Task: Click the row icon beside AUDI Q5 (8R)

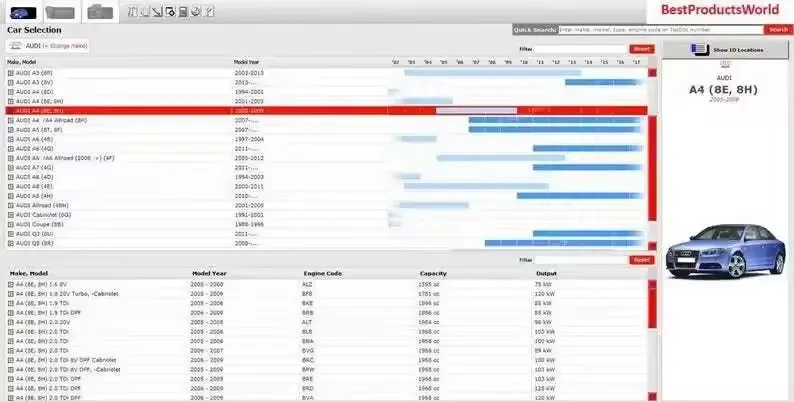Action: pos(11,244)
